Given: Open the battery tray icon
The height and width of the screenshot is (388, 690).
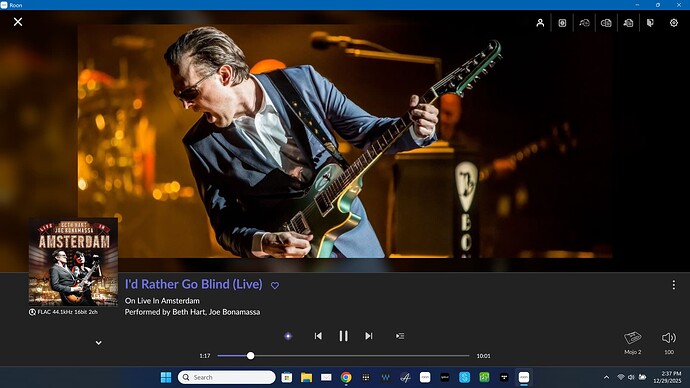Looking at the screenshot, I should [x=643, y=377].
